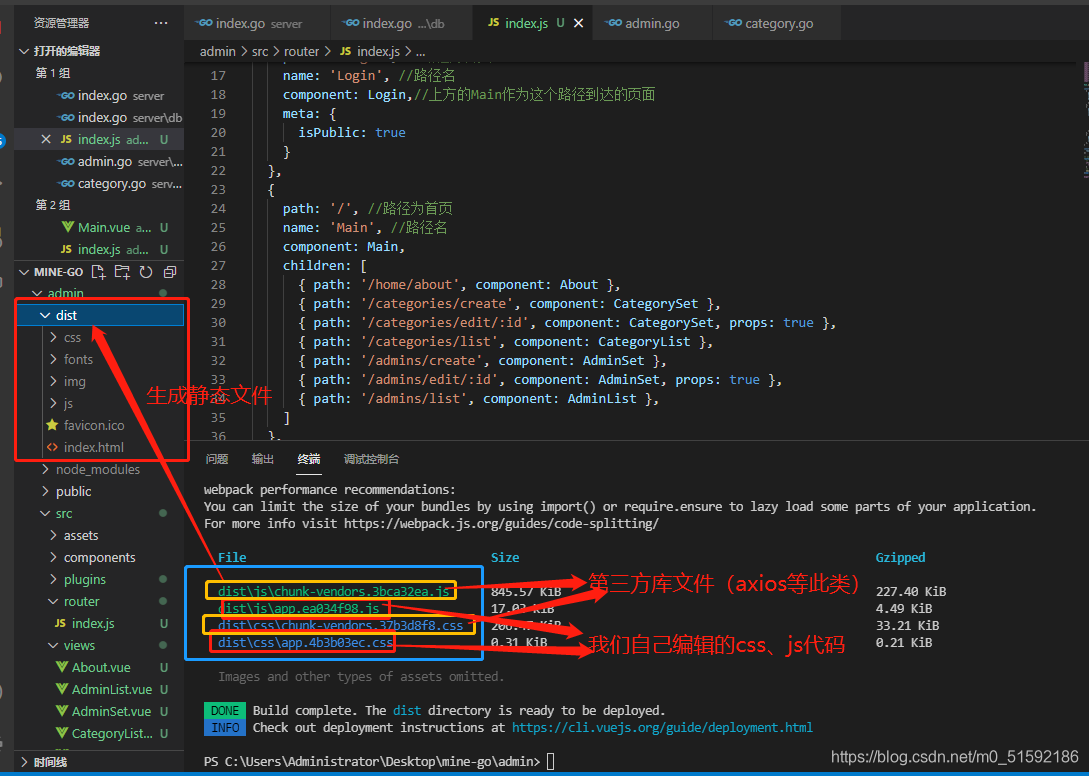Open the cli.vuejs.org deployment link
The width and height of the screenshot is (1089, 776).
662,727
